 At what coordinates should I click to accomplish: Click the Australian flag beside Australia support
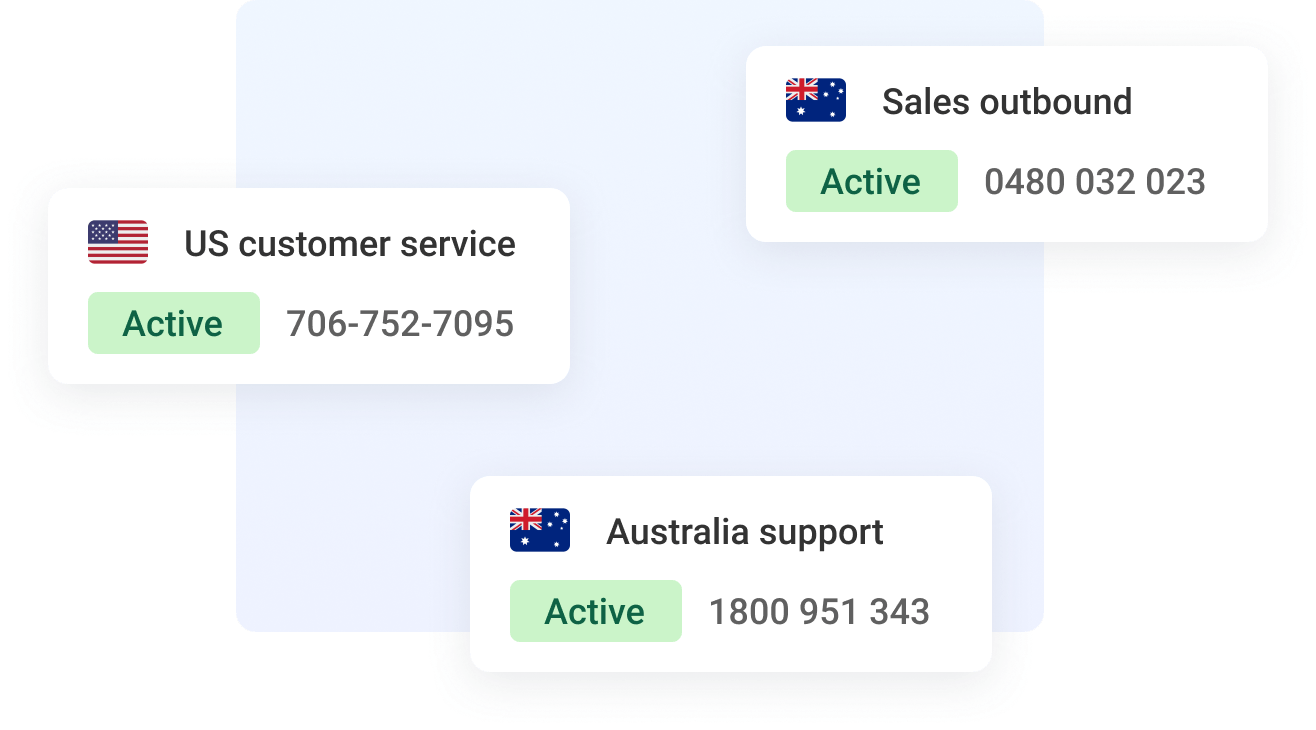pyautogui.click(x=540, y=530)
